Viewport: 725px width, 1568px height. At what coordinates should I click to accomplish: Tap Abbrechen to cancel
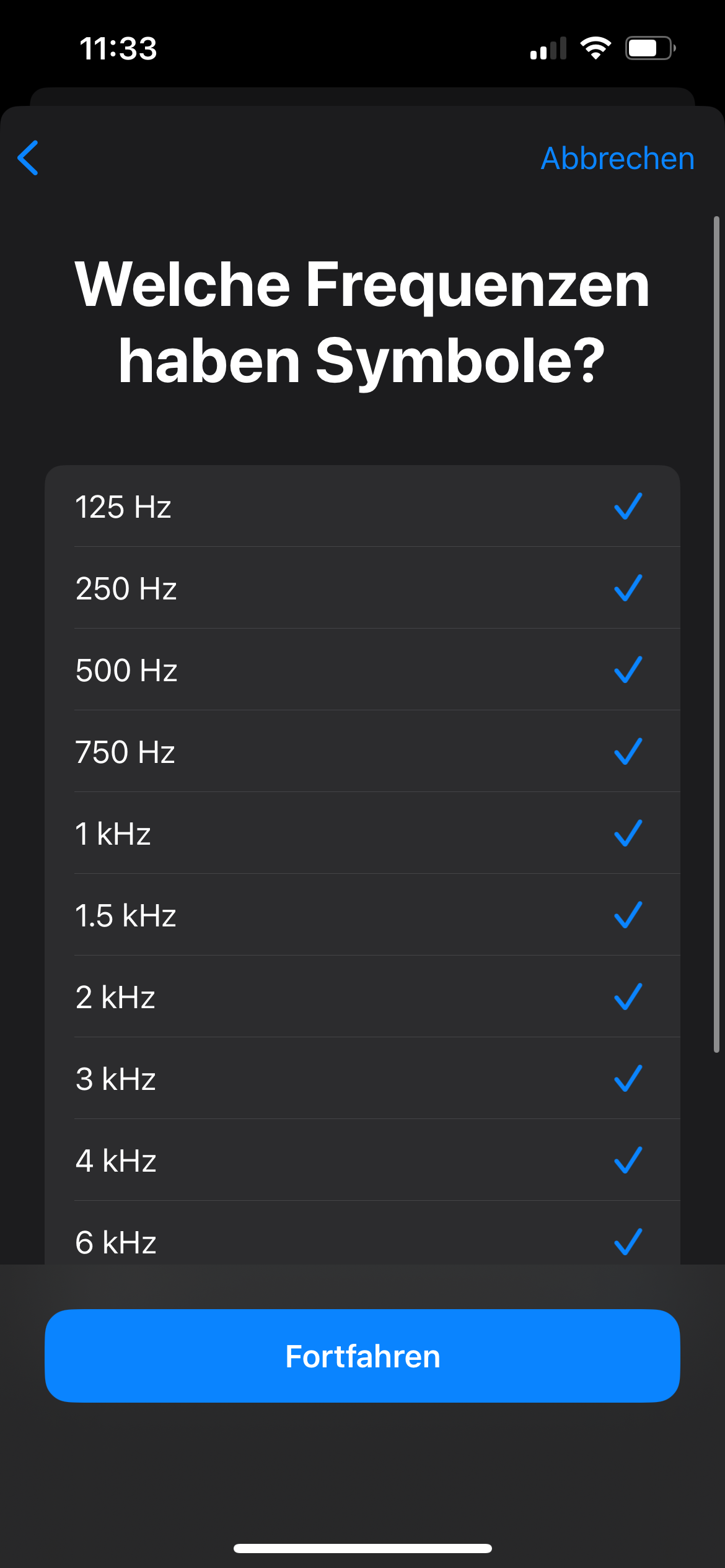pos(617,159)
